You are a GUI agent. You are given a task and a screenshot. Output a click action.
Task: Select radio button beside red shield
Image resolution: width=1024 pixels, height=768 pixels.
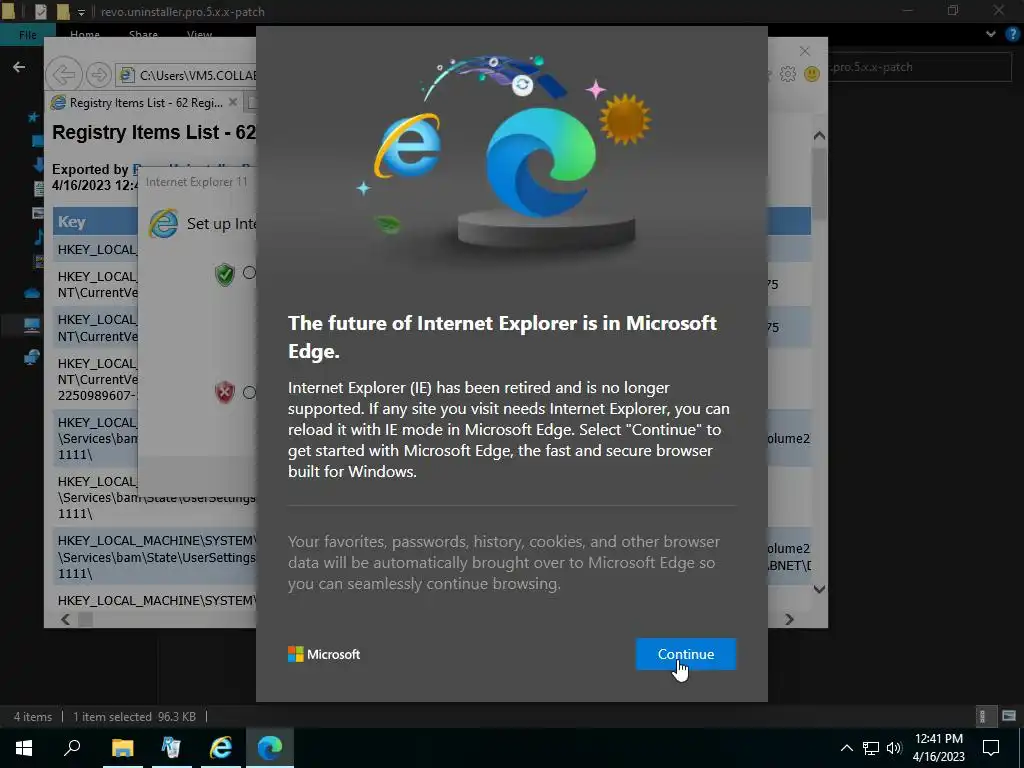click(x=249, y=392)
